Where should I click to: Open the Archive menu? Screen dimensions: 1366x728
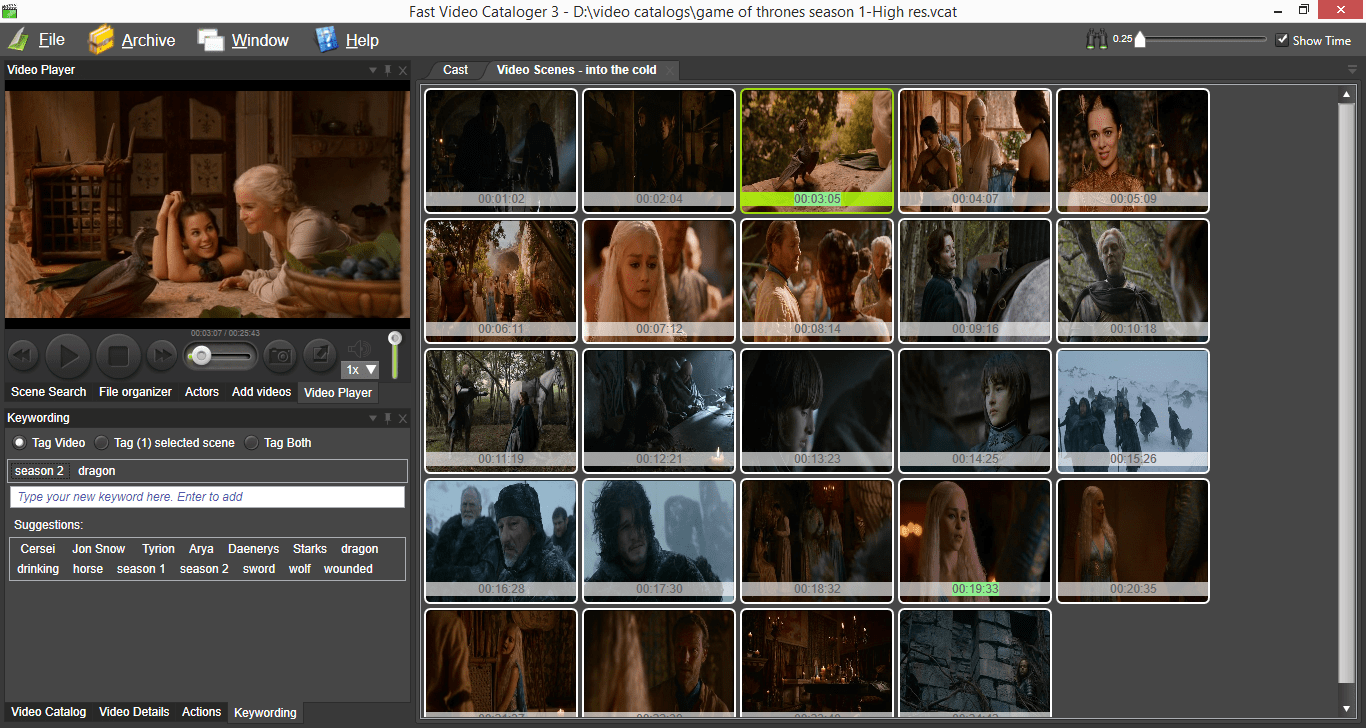click(x=131, y=40)
